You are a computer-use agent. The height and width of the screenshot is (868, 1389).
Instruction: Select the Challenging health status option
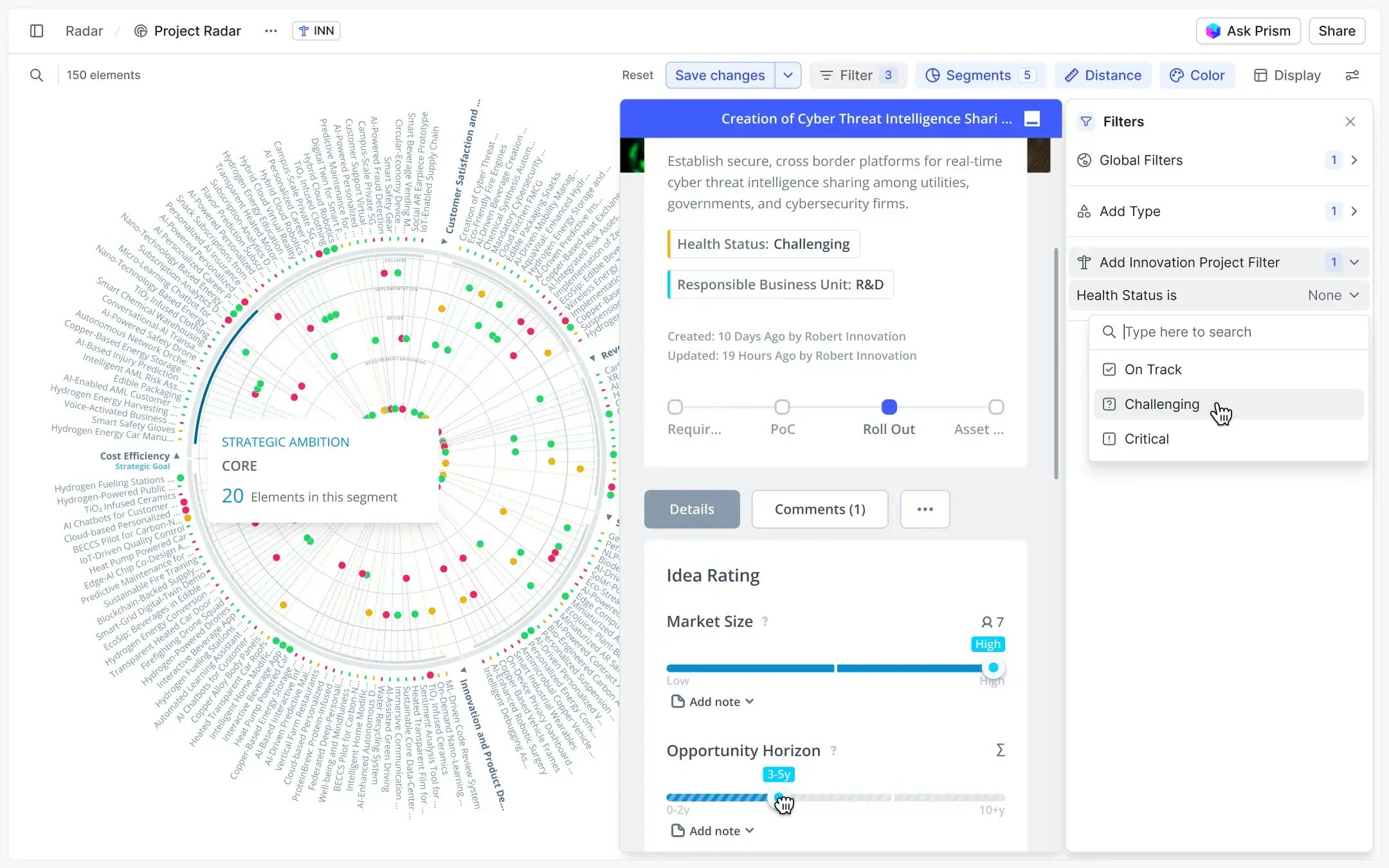(x=1161, y=404)
